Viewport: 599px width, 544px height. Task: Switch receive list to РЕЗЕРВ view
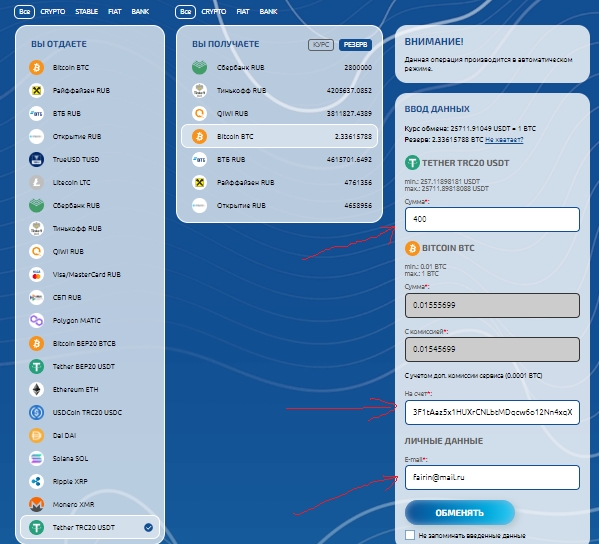pos(355,45)
